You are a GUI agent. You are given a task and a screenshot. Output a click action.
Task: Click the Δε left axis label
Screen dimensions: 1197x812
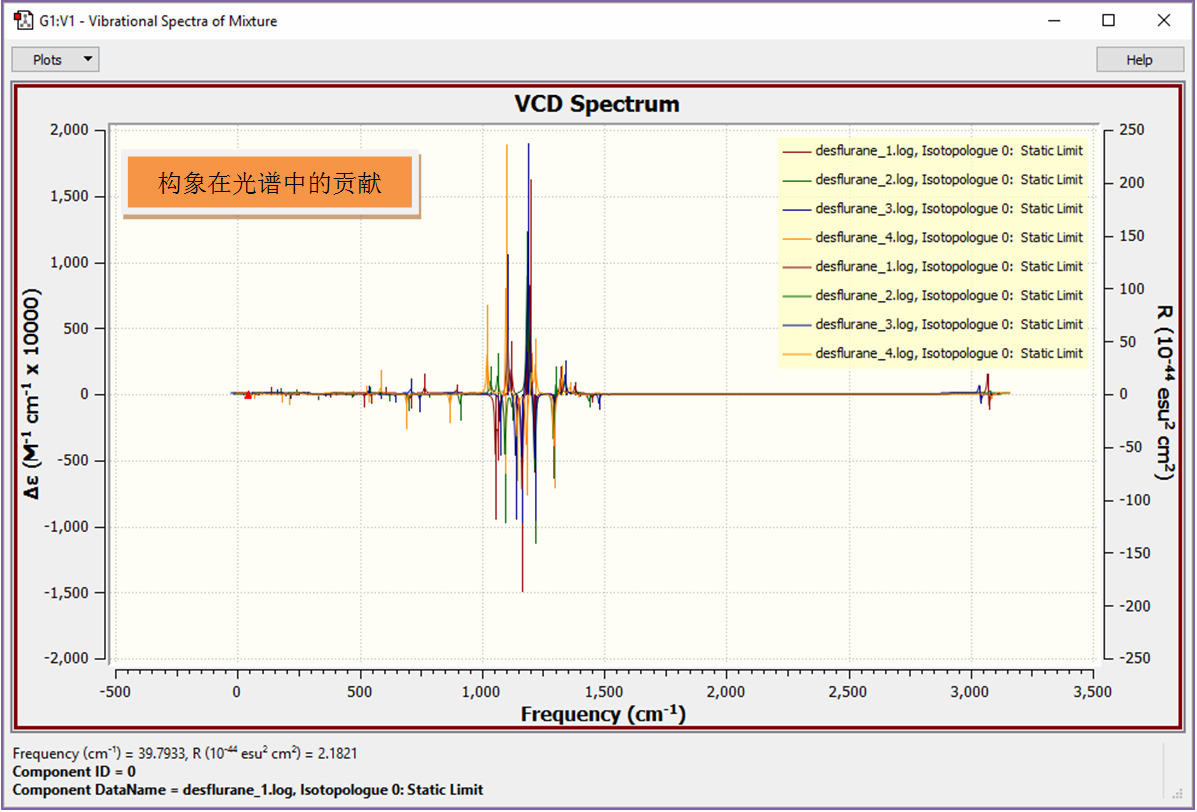[31, 395]
